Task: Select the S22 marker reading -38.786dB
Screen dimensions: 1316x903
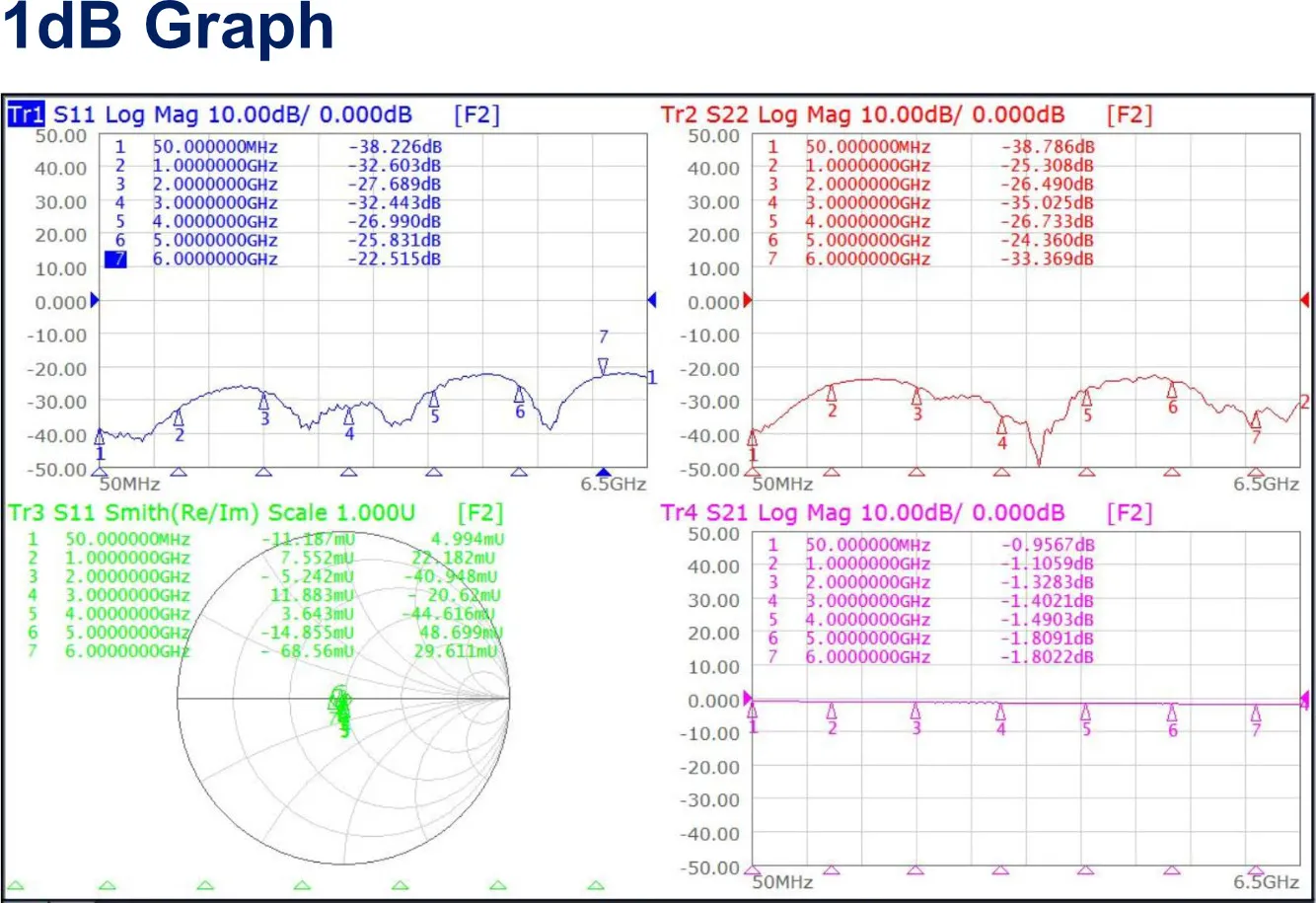Action: [x=1047, y=147]
